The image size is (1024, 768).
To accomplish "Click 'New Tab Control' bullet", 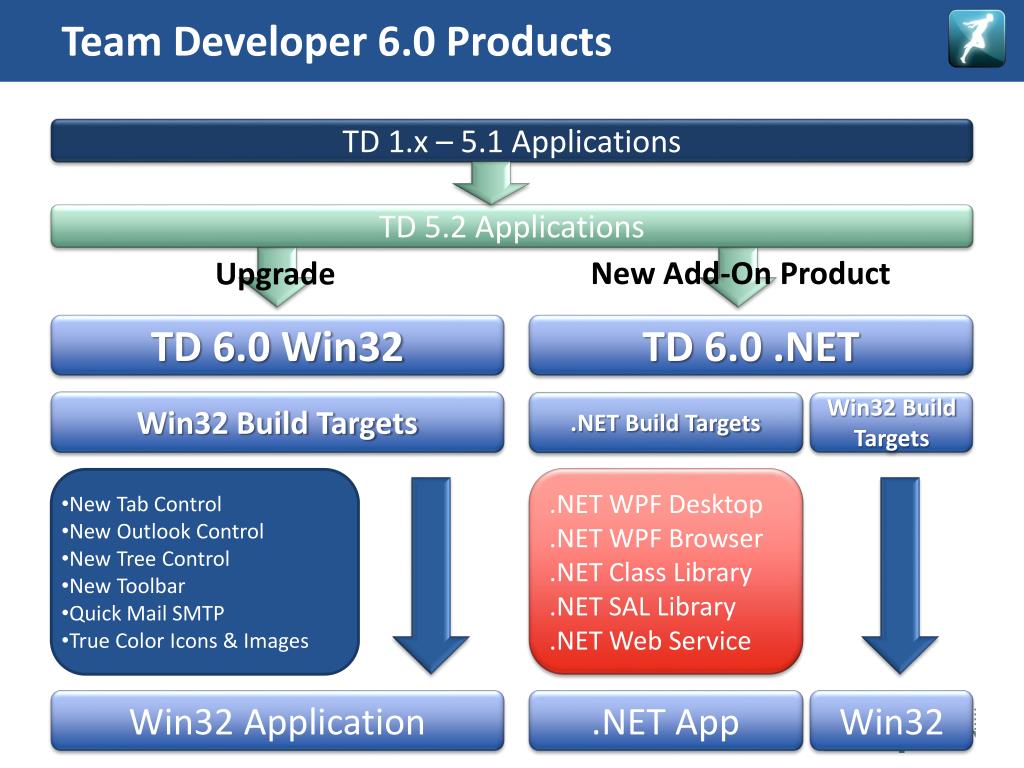I will pyautogui.click(x=142, y=504).
